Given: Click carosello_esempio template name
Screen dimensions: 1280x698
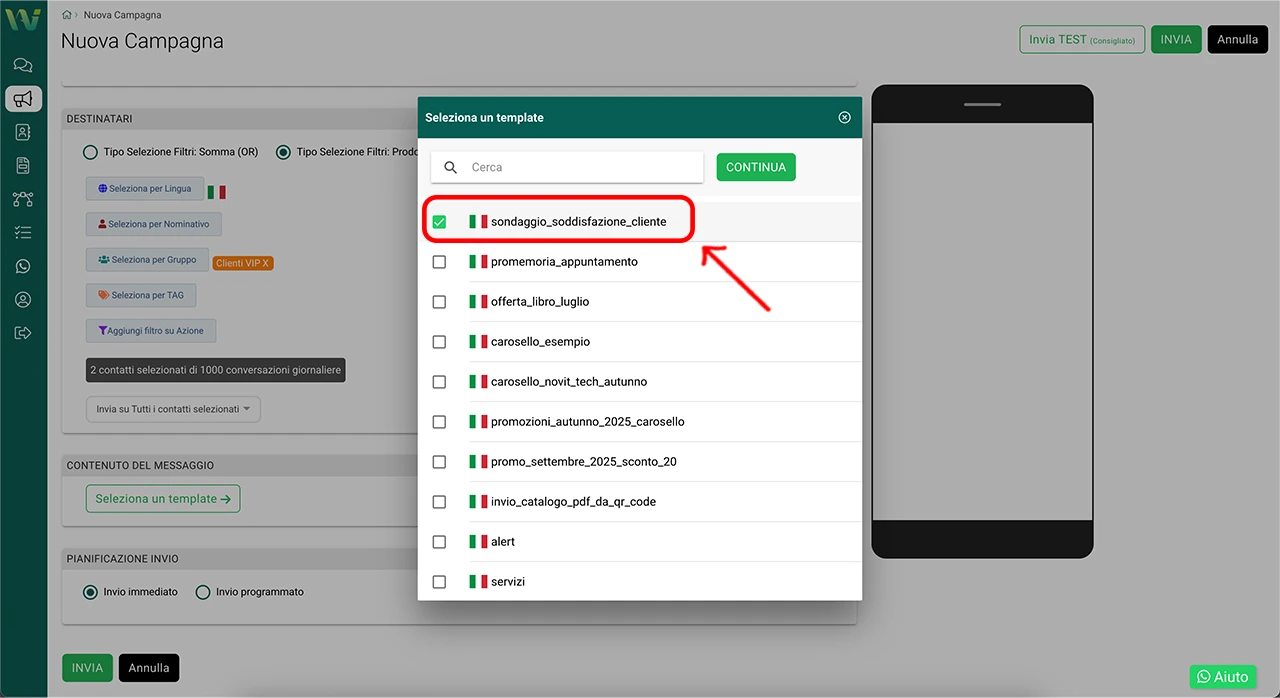Looking at the screenshot, I should [540, 341].
